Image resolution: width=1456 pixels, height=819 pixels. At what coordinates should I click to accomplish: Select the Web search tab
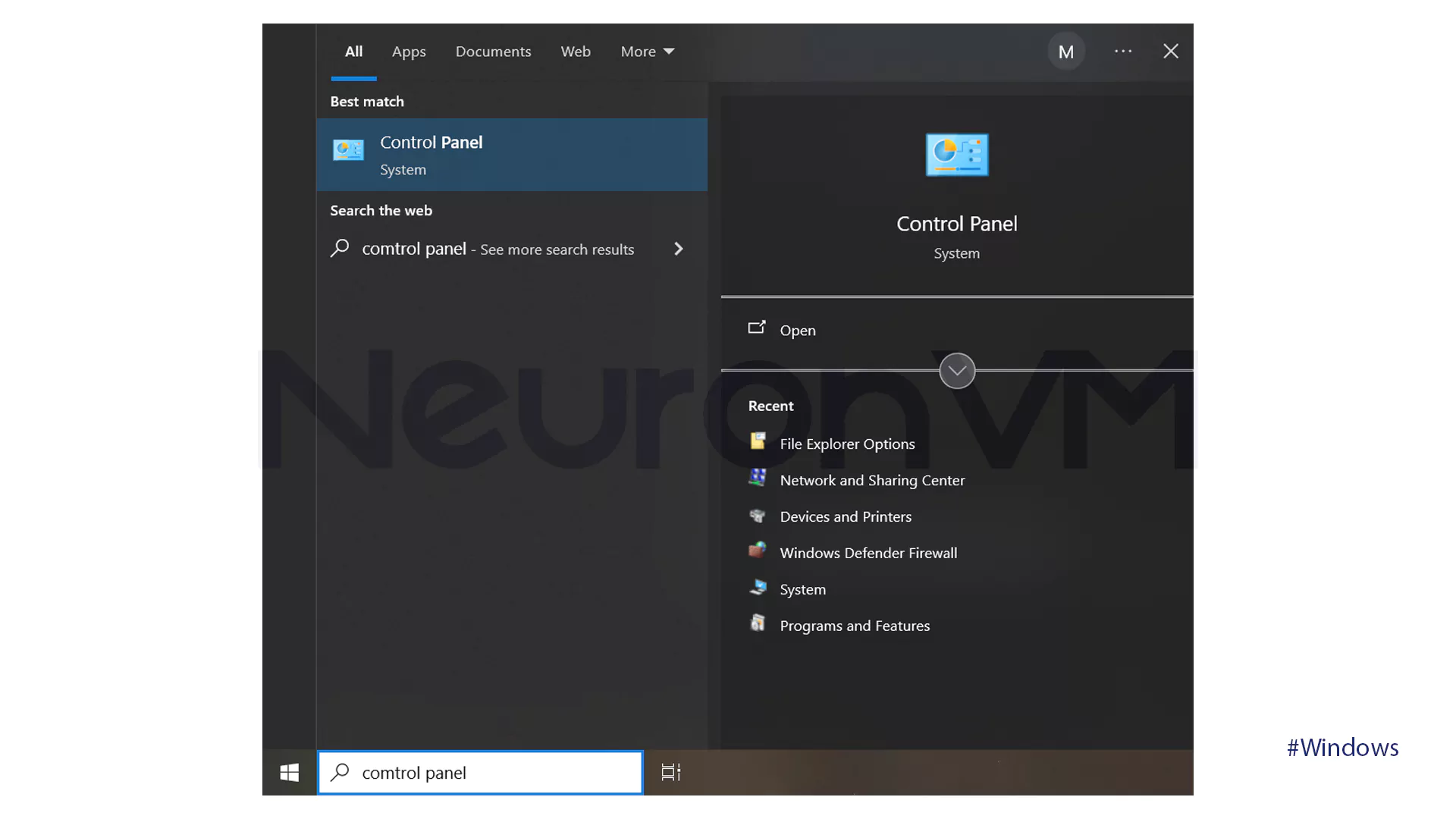click(576, 51)
